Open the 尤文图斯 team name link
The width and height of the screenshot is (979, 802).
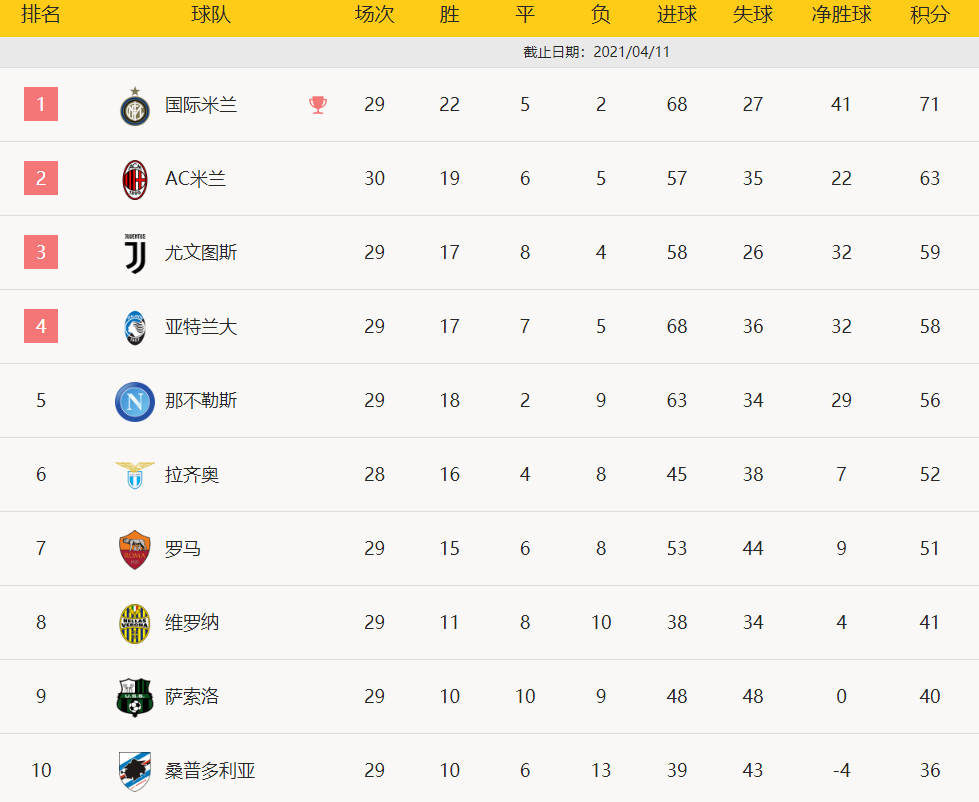coord(201,253)
